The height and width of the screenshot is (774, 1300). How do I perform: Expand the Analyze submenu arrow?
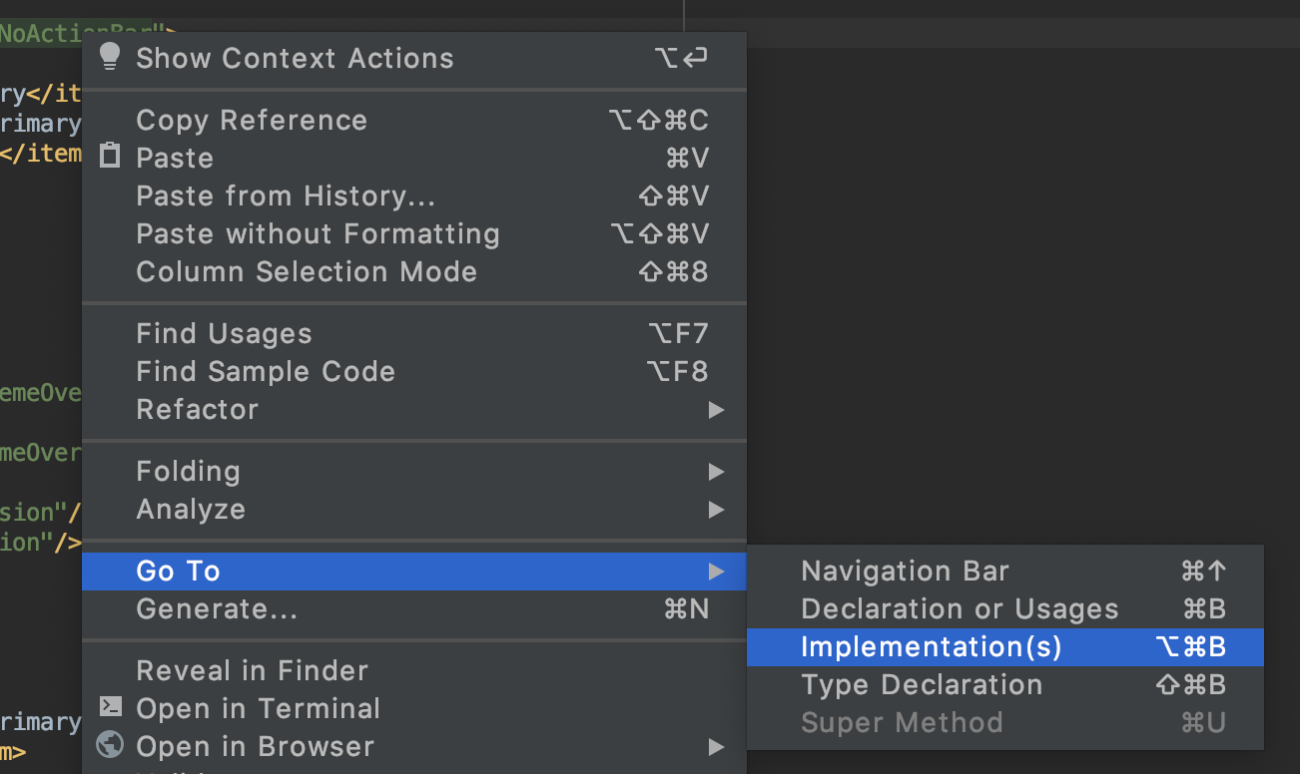coord(716,510)
